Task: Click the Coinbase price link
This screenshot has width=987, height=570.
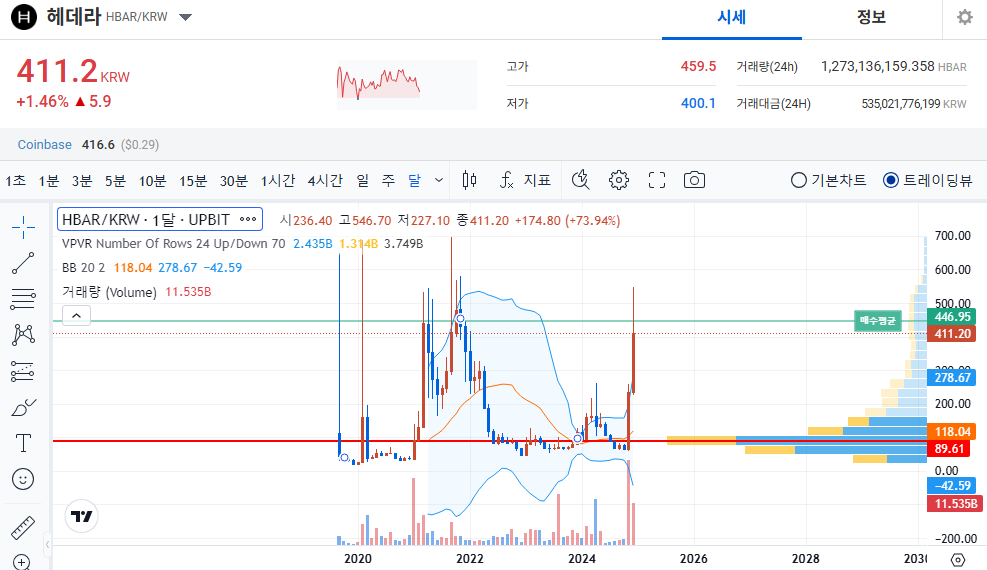Action: click(45, 145)
